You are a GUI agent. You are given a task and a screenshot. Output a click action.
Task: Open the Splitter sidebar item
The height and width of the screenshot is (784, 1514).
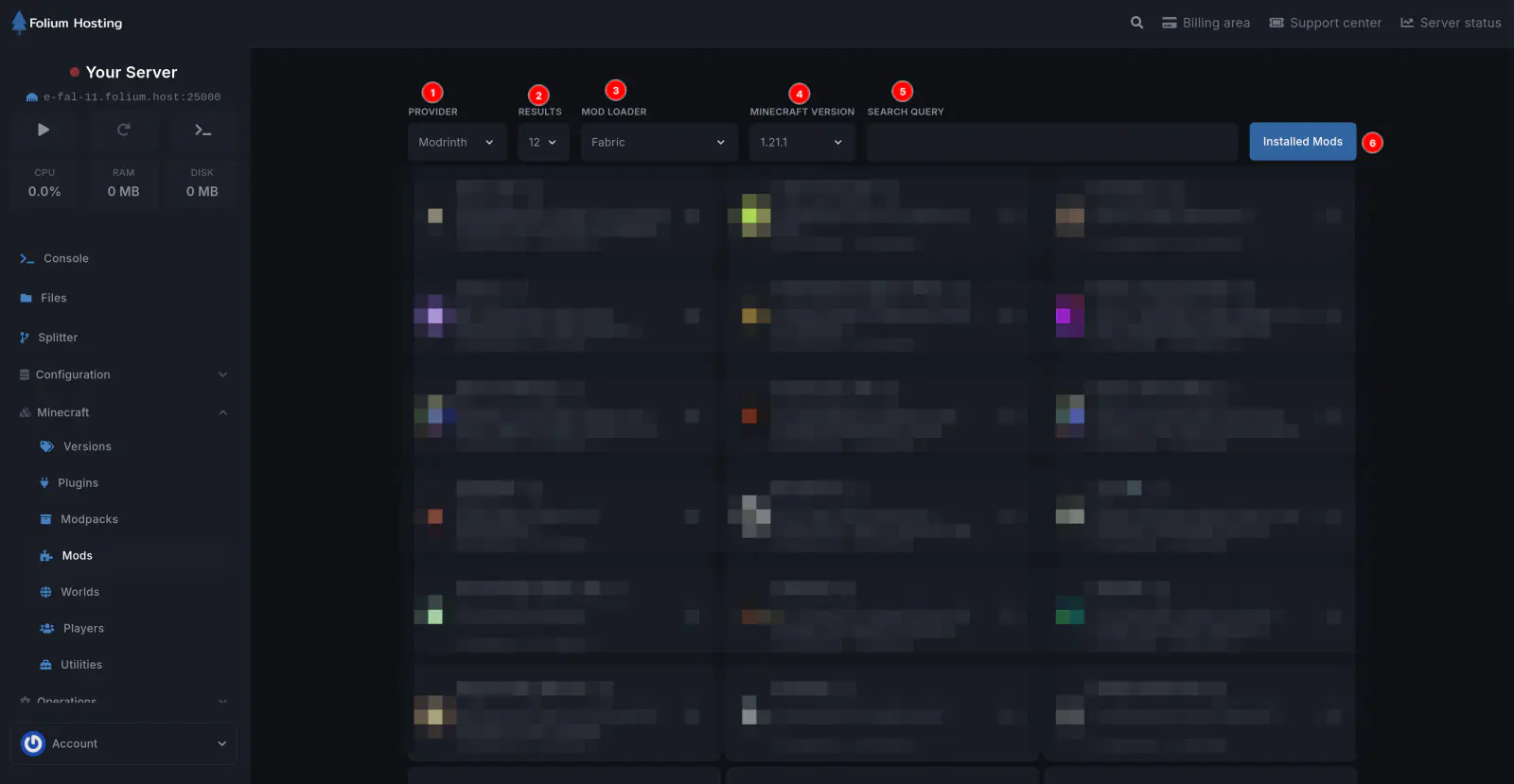pyautogui.click(x=58, y=338)
